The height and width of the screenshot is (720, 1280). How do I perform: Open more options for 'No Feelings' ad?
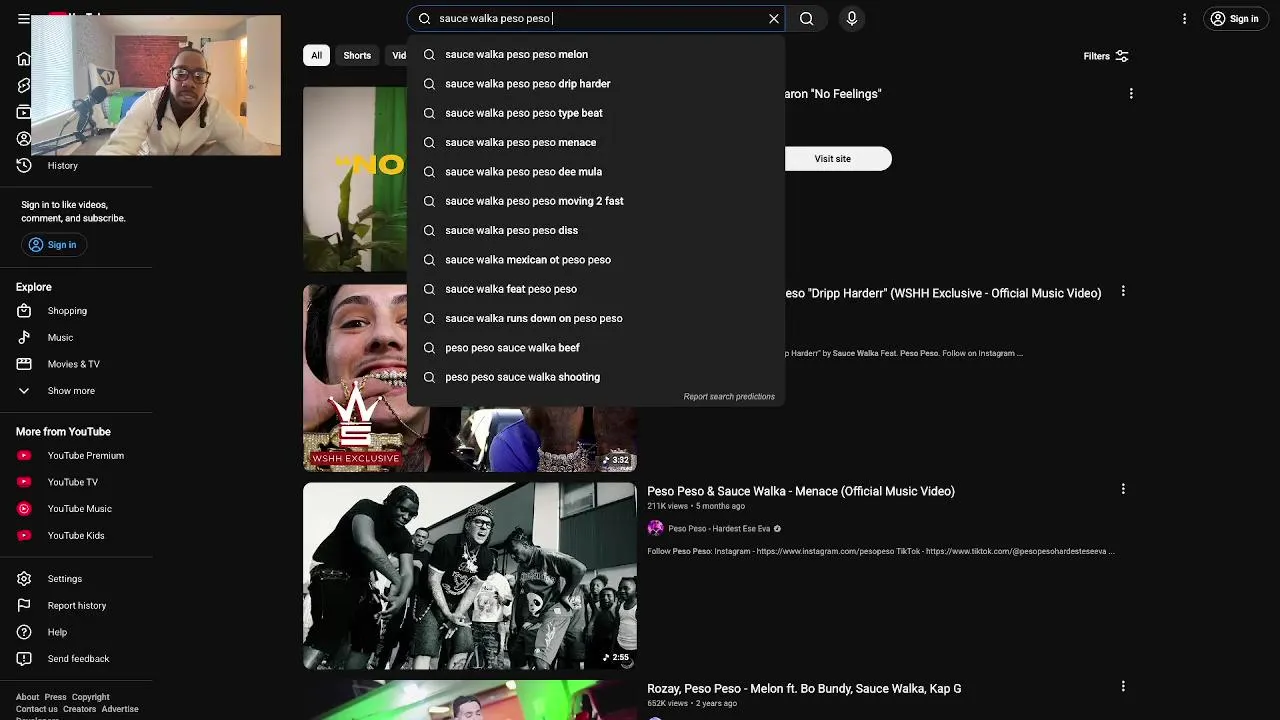point(1131,93)
